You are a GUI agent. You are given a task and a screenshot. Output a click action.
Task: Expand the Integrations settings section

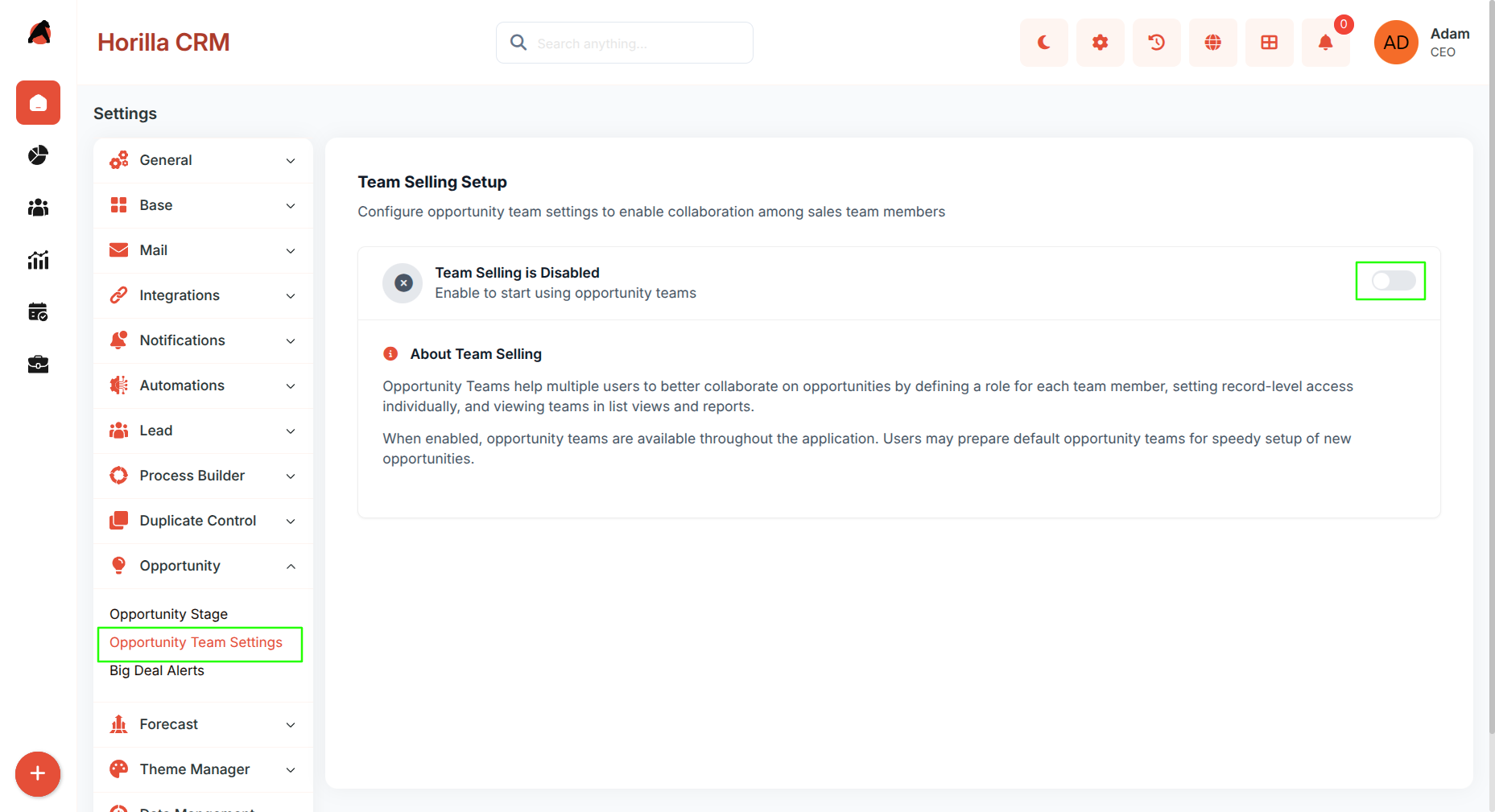tap(203, 295)
